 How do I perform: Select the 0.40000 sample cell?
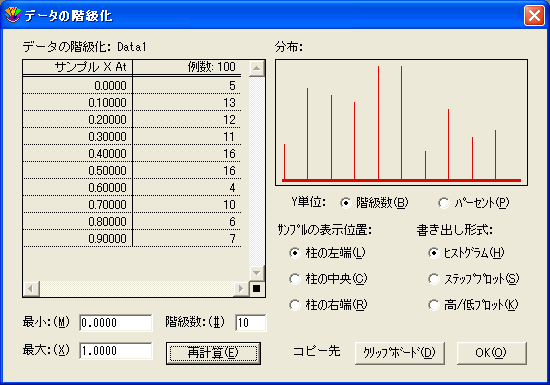[x=78, y=154]
